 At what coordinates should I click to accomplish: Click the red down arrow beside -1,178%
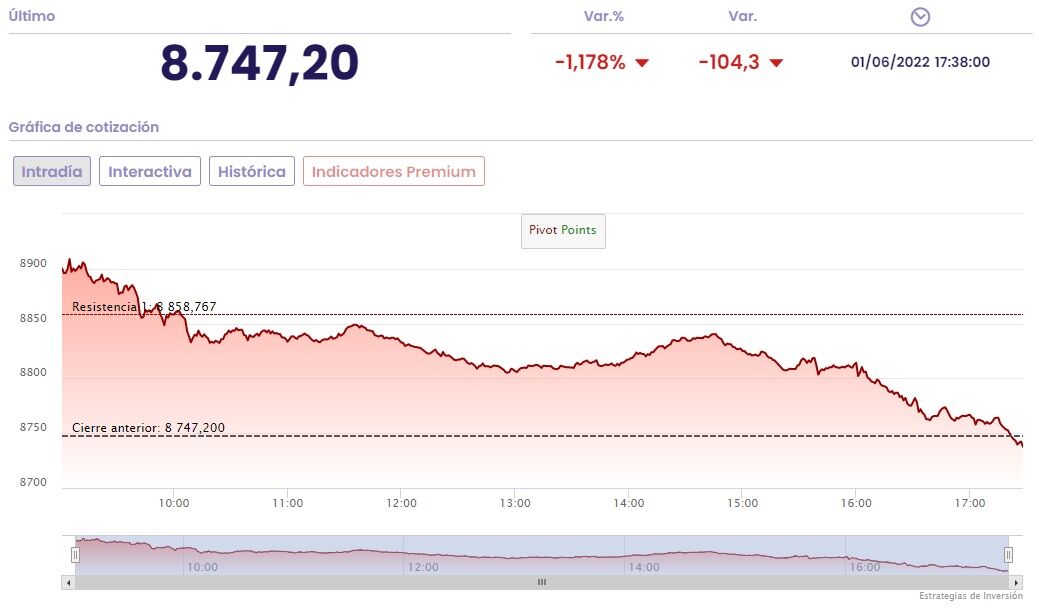(642, 63)
